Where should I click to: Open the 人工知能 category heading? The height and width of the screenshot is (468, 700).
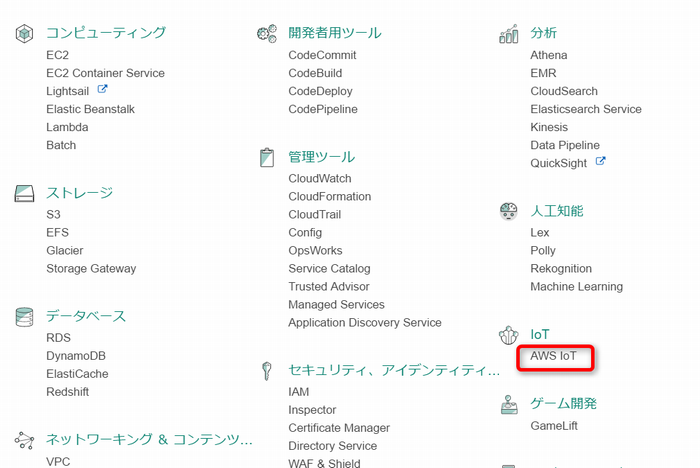pyautogui.click(x=557, y=211)
